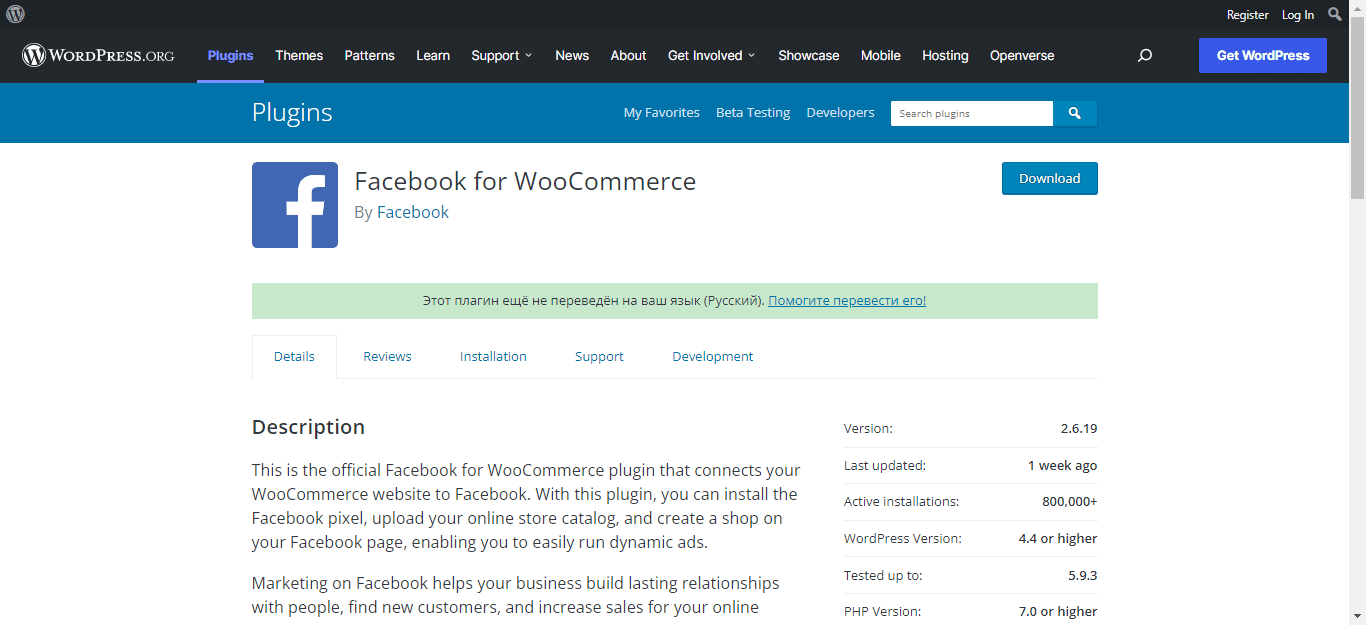1366x625 pixels.
Task: Click the Get WordPress button
Action: [1262, 55]
